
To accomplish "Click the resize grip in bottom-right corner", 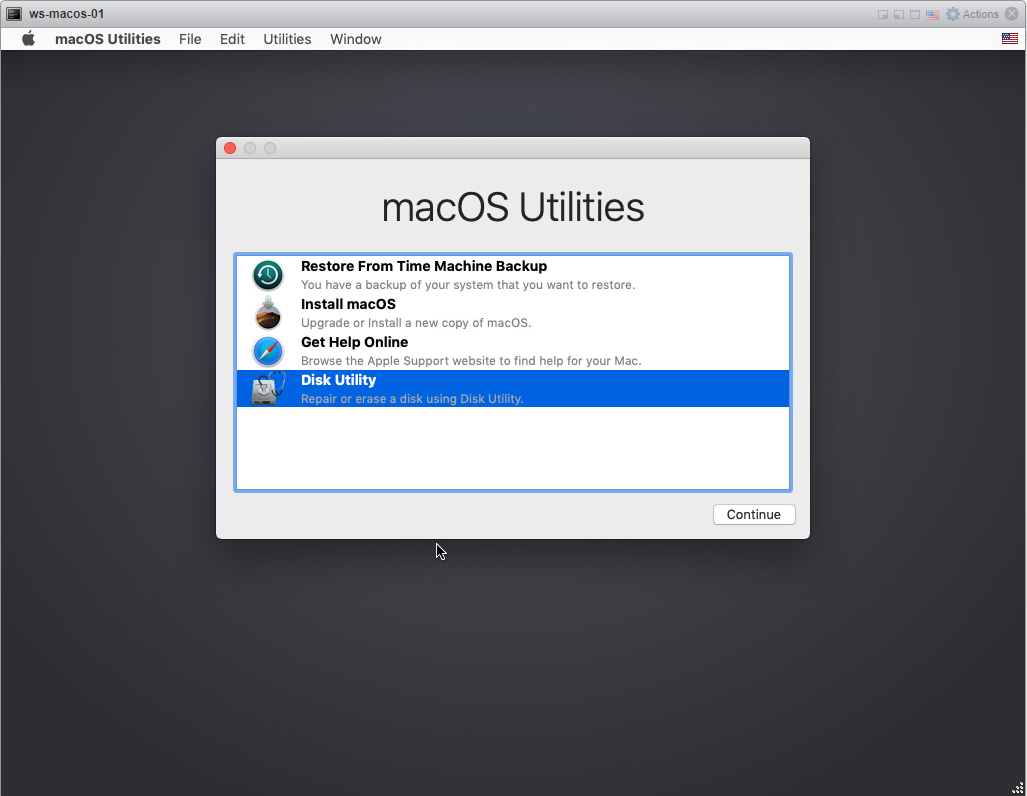I will (1017, 788).
